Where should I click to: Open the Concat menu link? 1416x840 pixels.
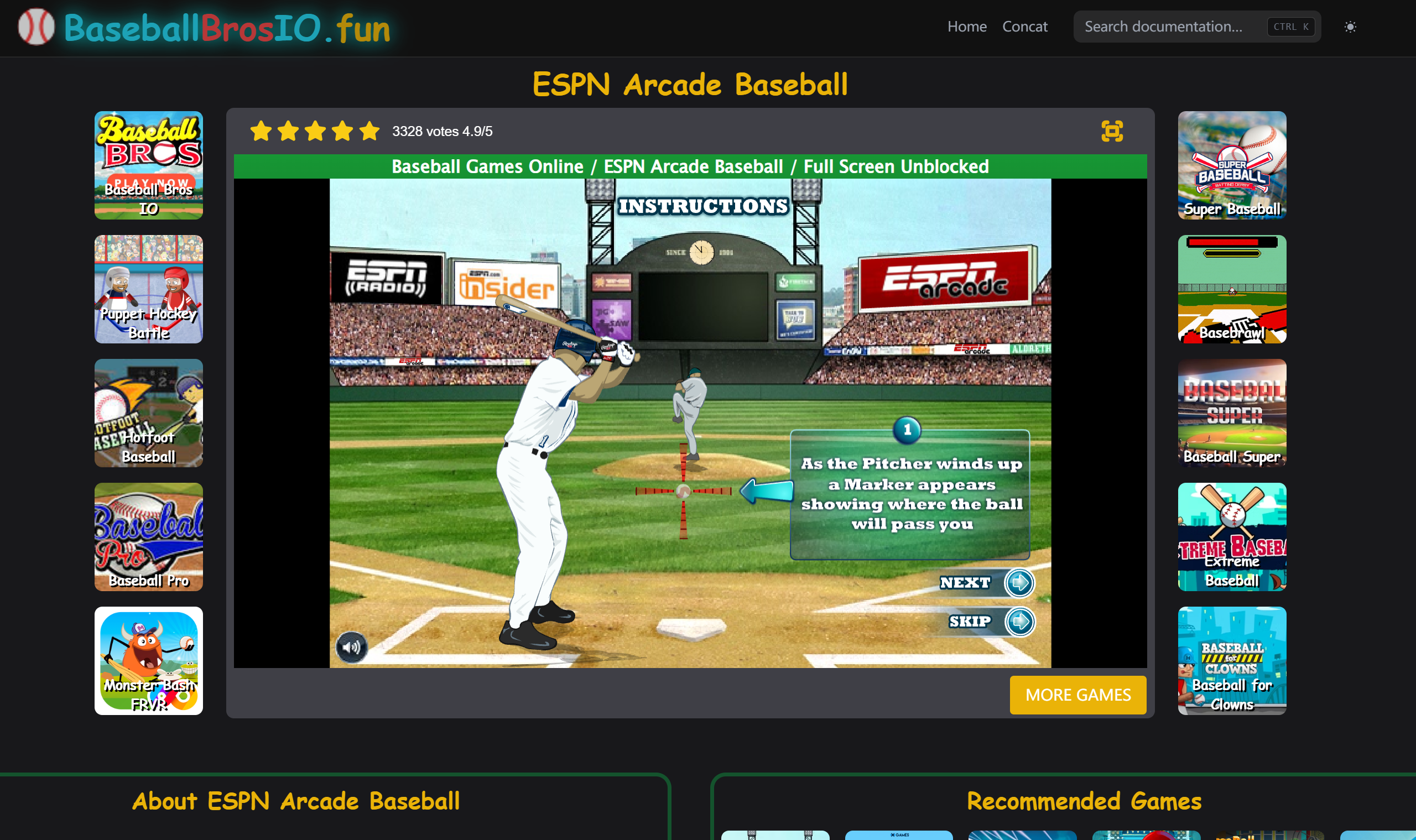click(x=1024, y=27)
